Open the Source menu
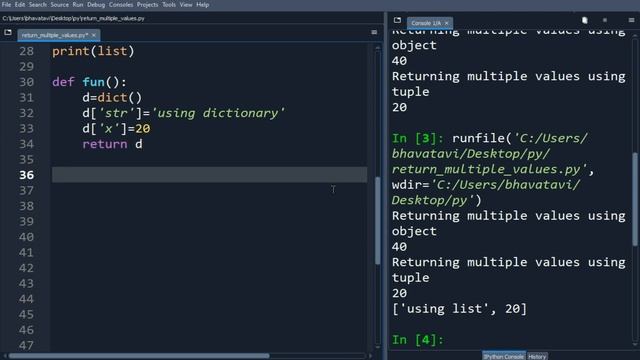 (x=60, y=5)
